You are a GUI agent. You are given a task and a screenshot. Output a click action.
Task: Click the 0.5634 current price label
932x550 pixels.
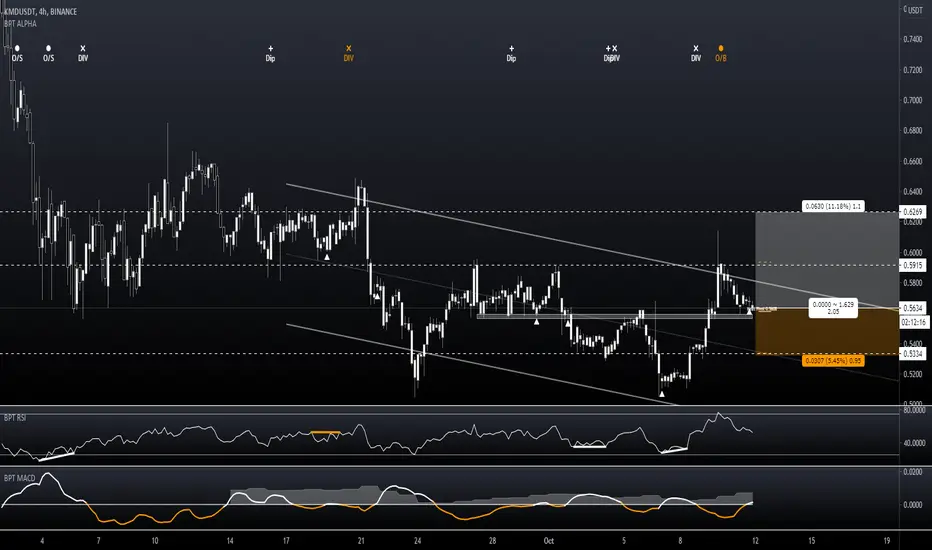[x=913, y=308]
